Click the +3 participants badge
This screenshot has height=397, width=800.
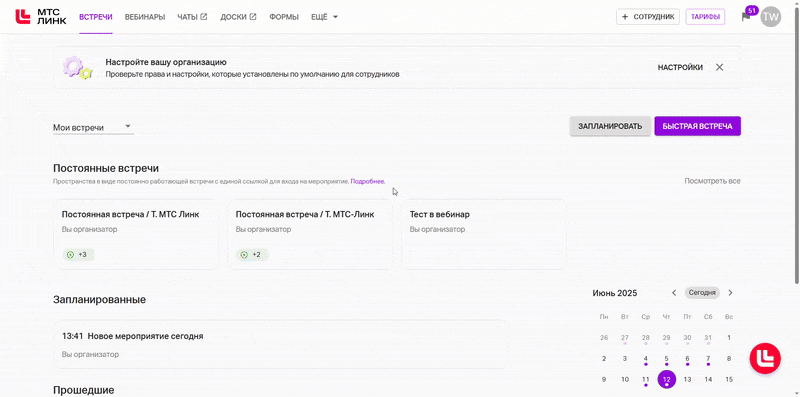[79, 255]
